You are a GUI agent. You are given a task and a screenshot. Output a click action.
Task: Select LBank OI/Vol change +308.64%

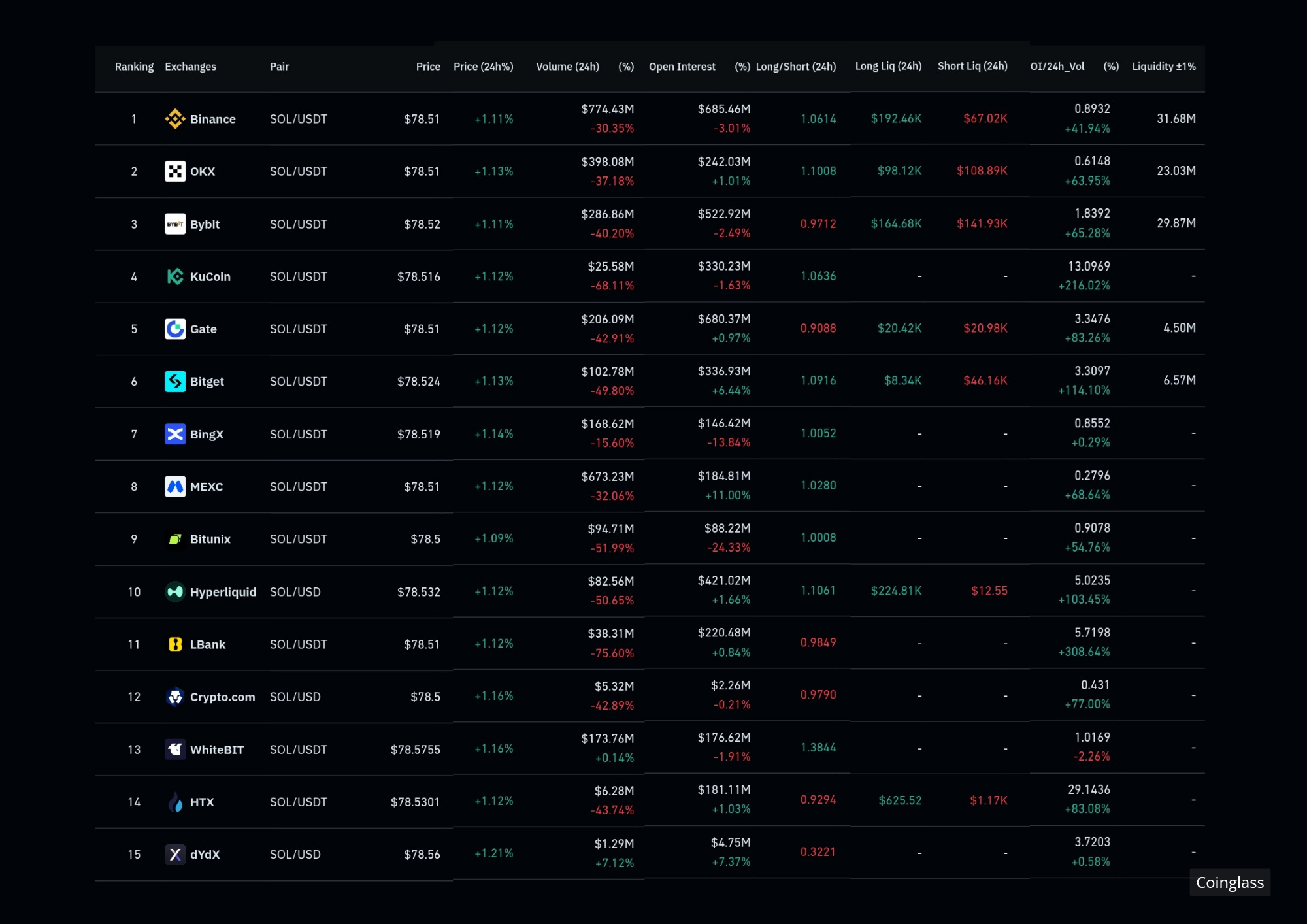(x=1084, y=652)
